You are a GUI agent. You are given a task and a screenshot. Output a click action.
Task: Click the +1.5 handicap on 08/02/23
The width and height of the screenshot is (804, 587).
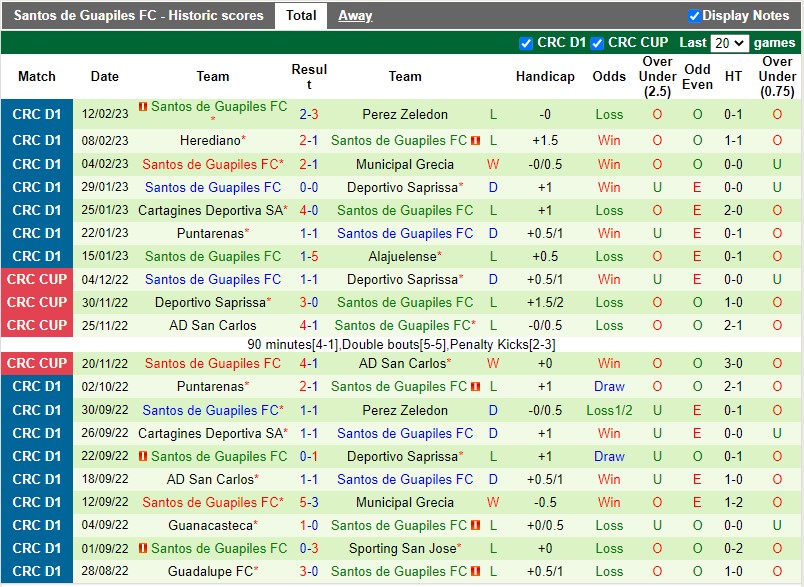[545, 140]
